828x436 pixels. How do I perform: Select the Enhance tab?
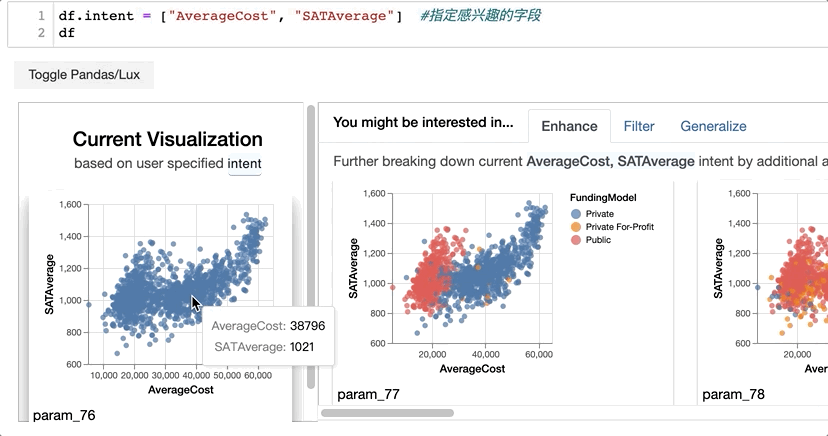(569, 126)
